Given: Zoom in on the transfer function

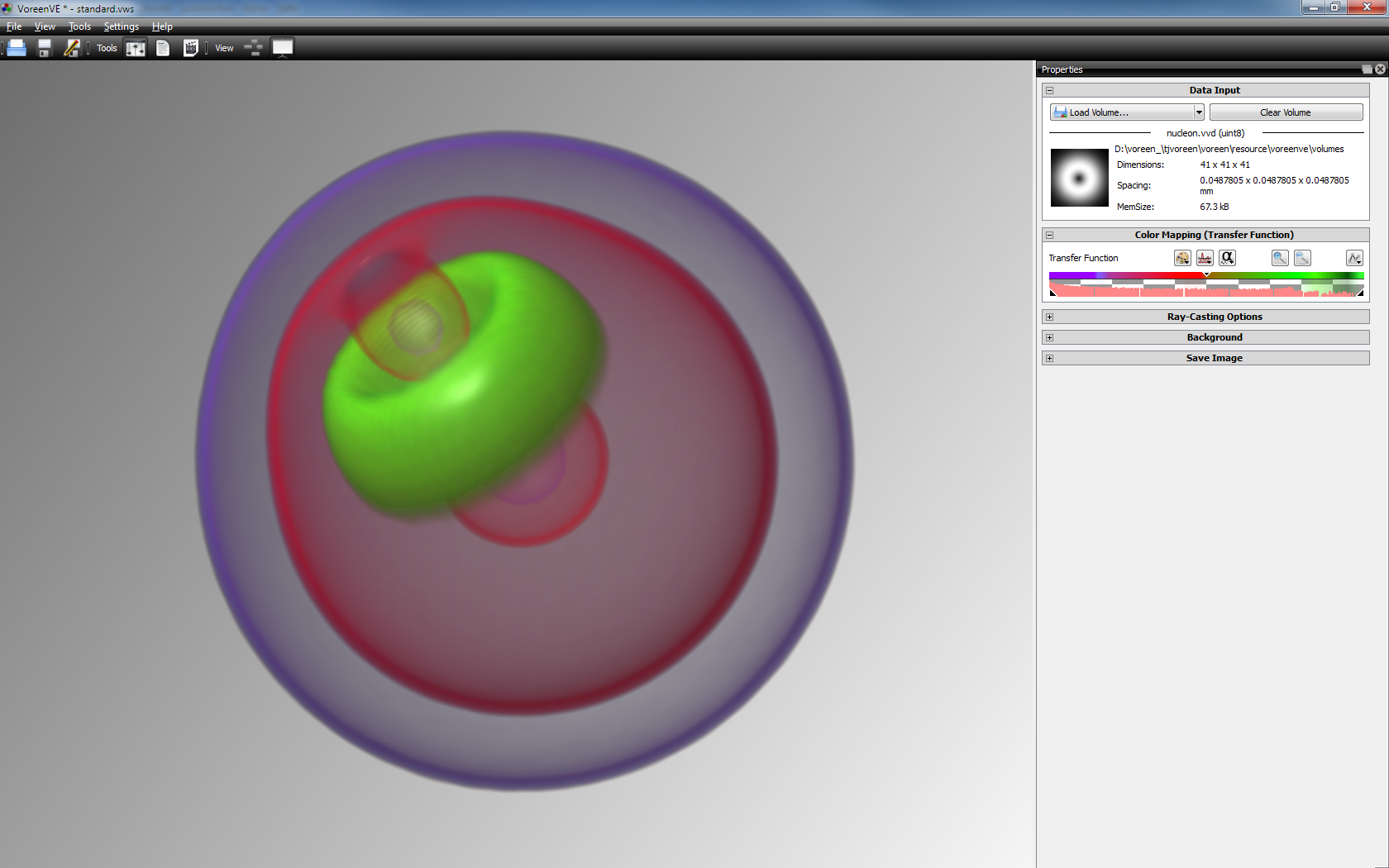Looking at the screenshot, I should coord(1280,258).
